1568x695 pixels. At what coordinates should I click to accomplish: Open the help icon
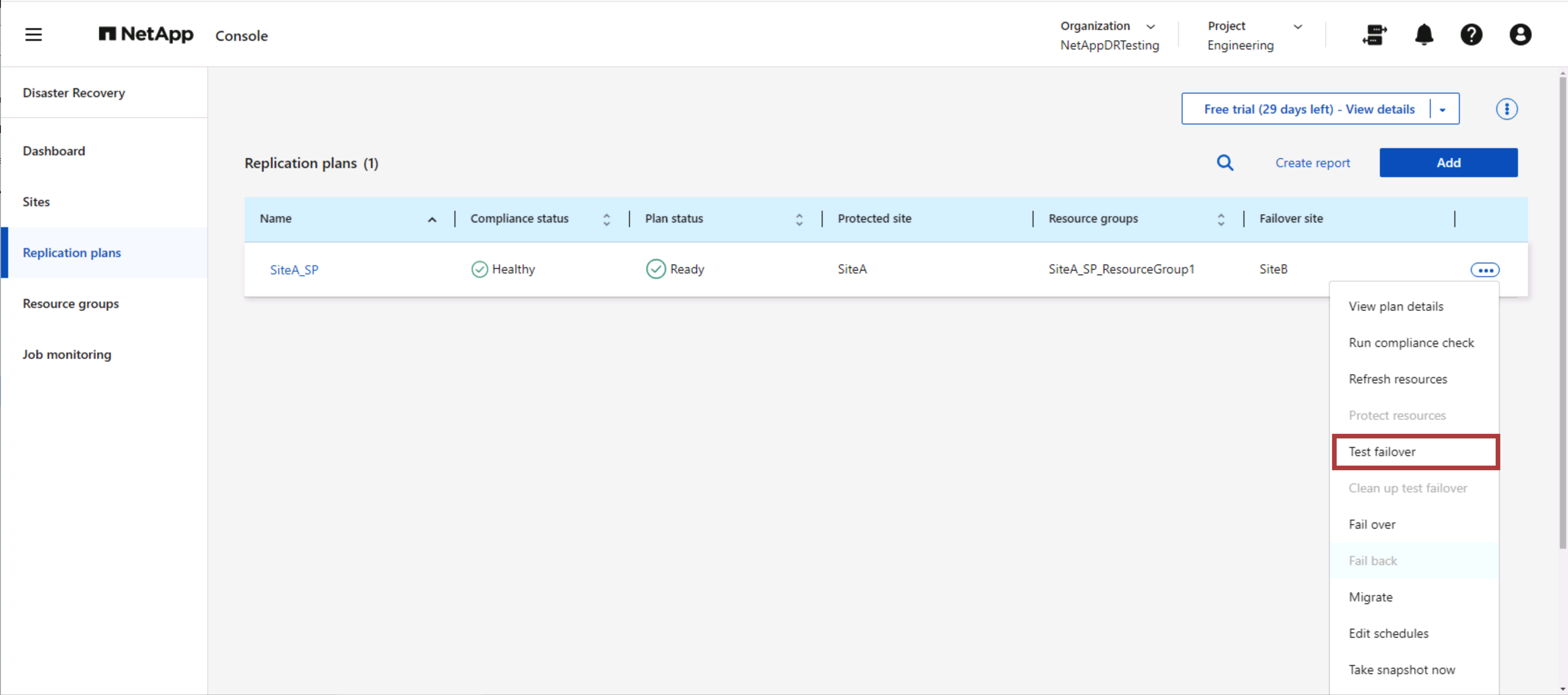(1472, 35)
